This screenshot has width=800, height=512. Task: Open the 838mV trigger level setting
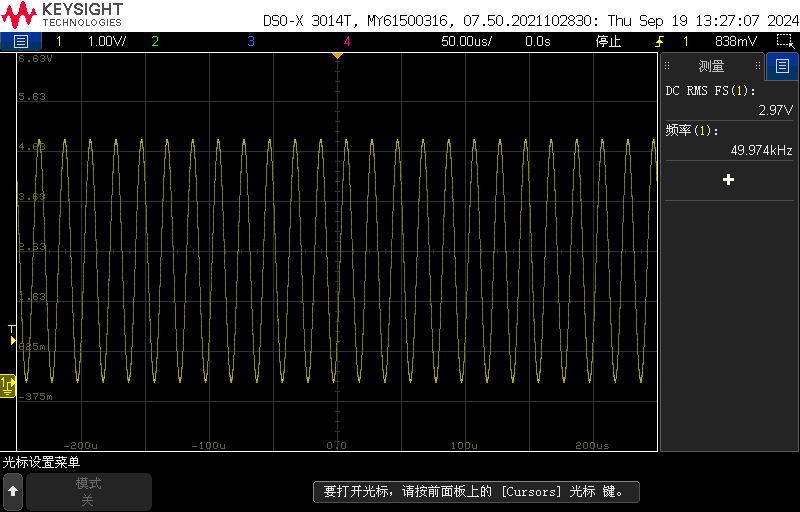[736, 41]
